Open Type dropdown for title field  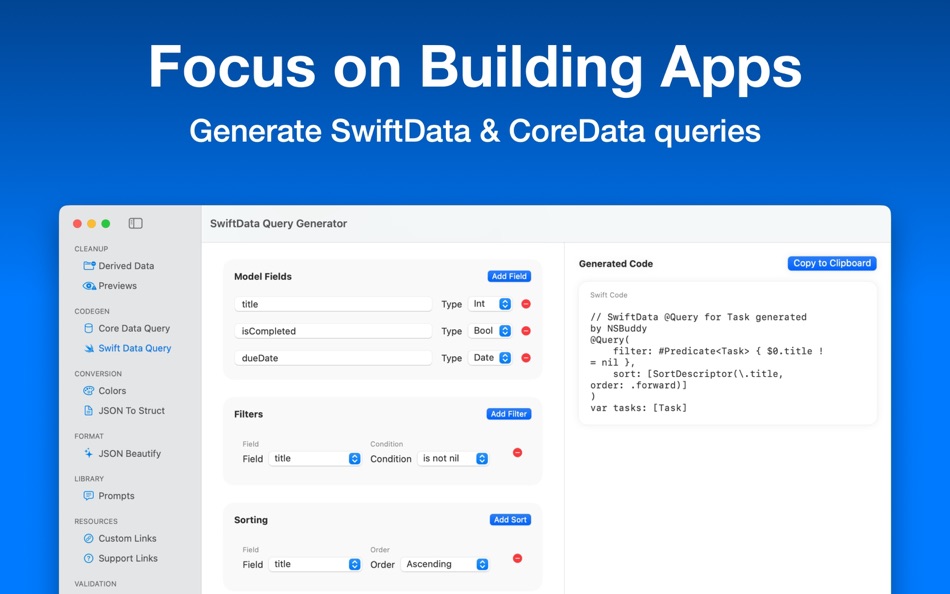tap(490, 304)
